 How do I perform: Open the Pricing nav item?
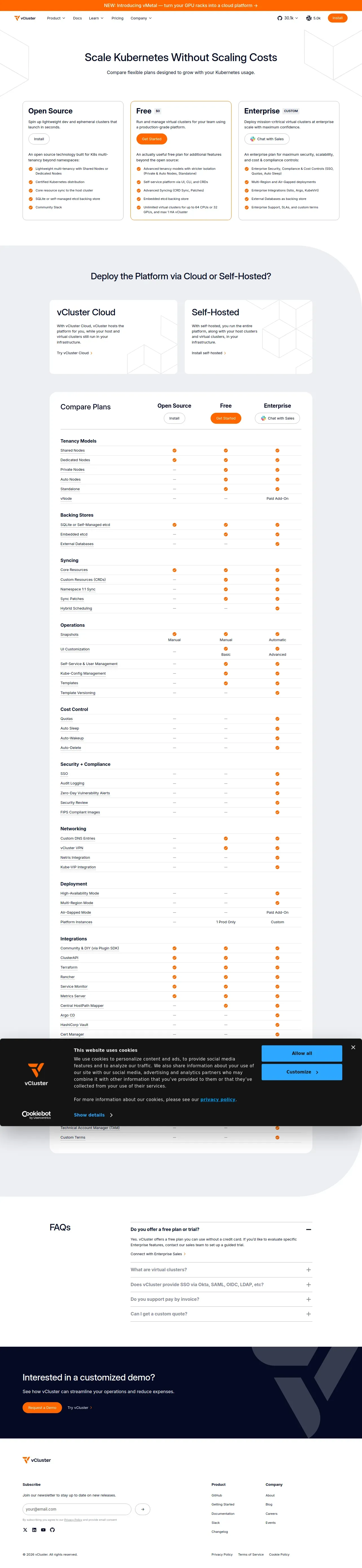click(117, 18)
